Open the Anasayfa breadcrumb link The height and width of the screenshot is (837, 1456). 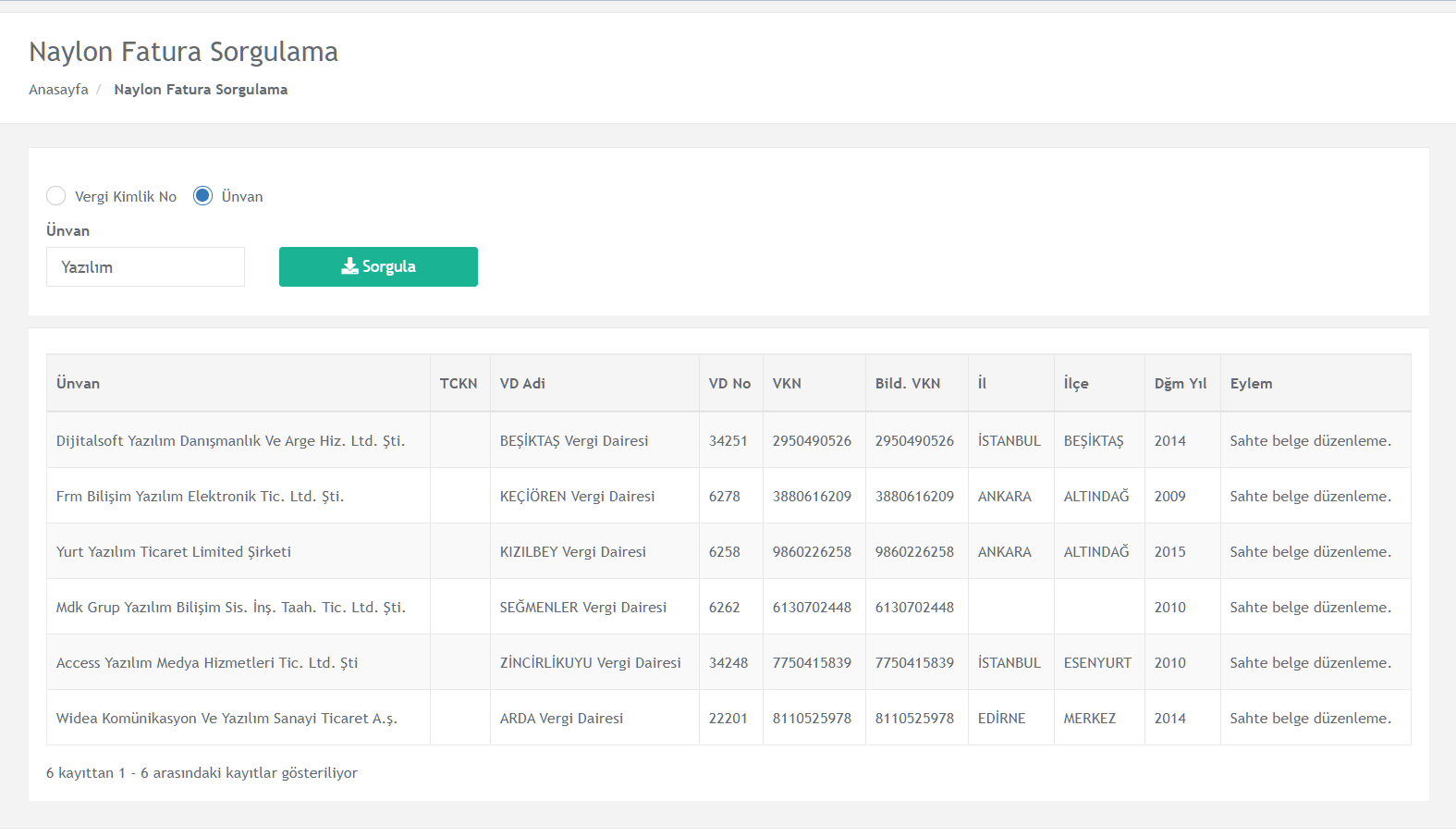click(x=58, y=90)
